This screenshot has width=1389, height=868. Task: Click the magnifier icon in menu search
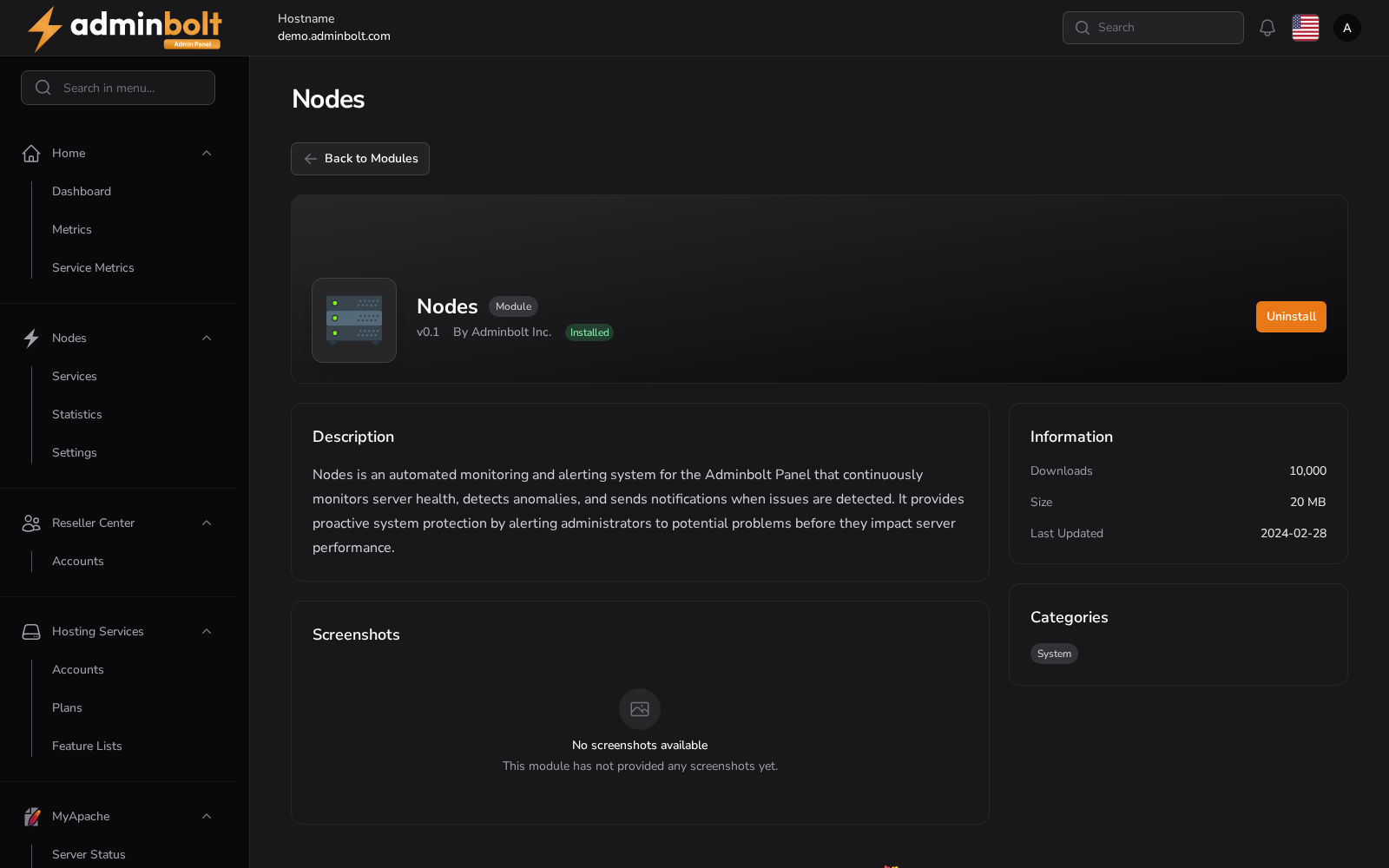pos(43,88)
